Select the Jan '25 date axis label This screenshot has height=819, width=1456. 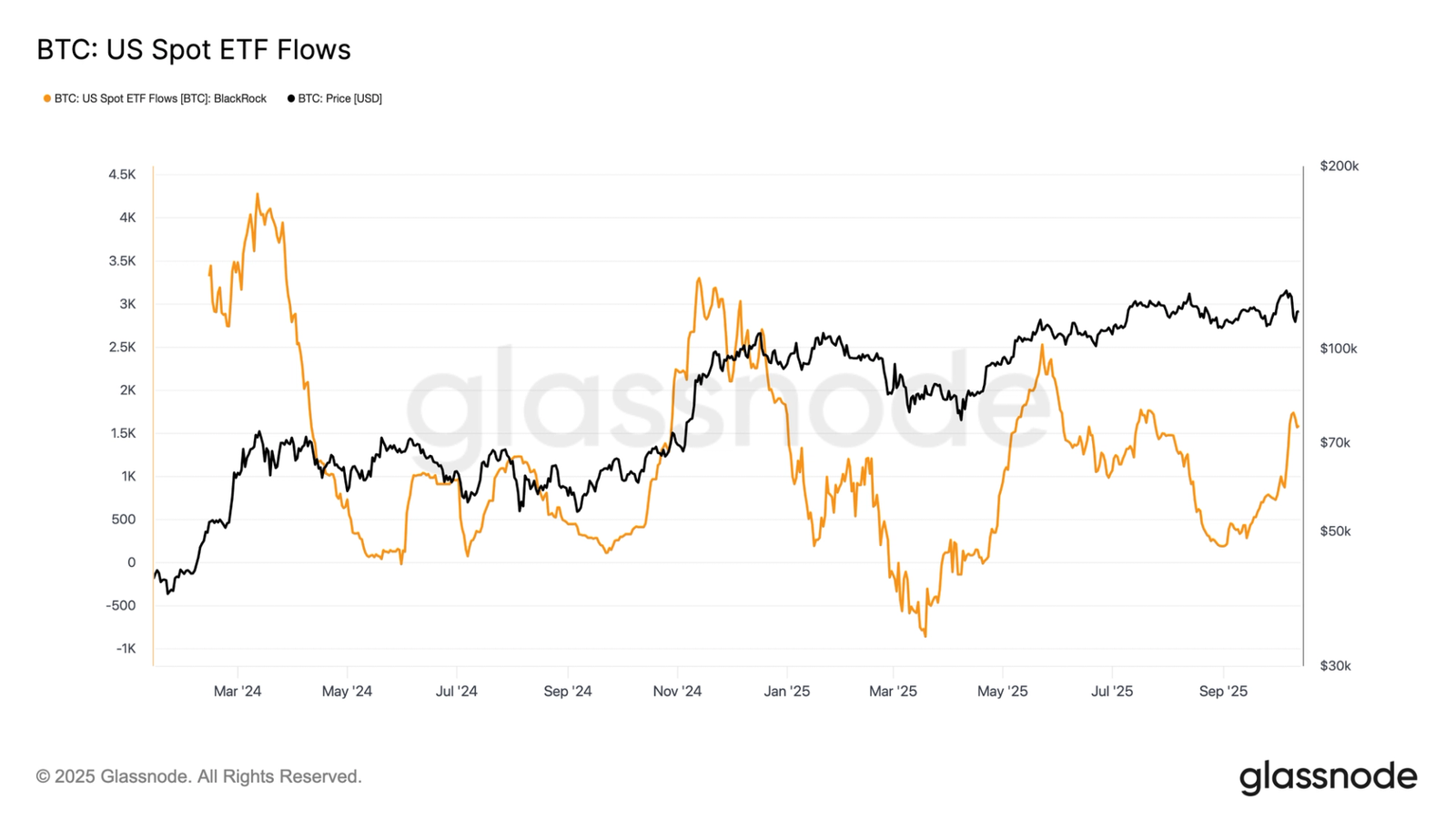pyautogui.click(x=787, y=692)
